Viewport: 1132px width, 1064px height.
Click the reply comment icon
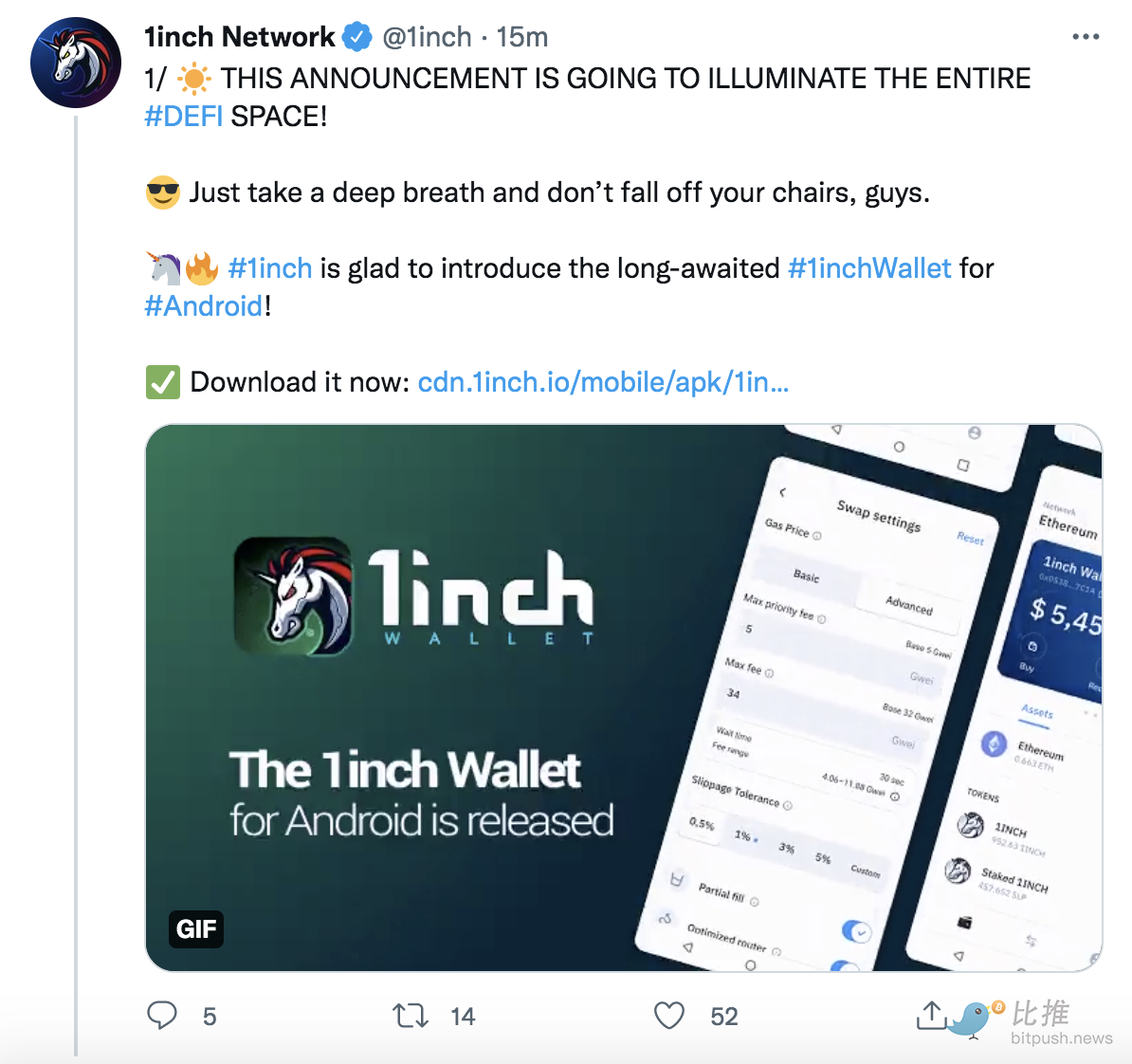(162, 1016)
